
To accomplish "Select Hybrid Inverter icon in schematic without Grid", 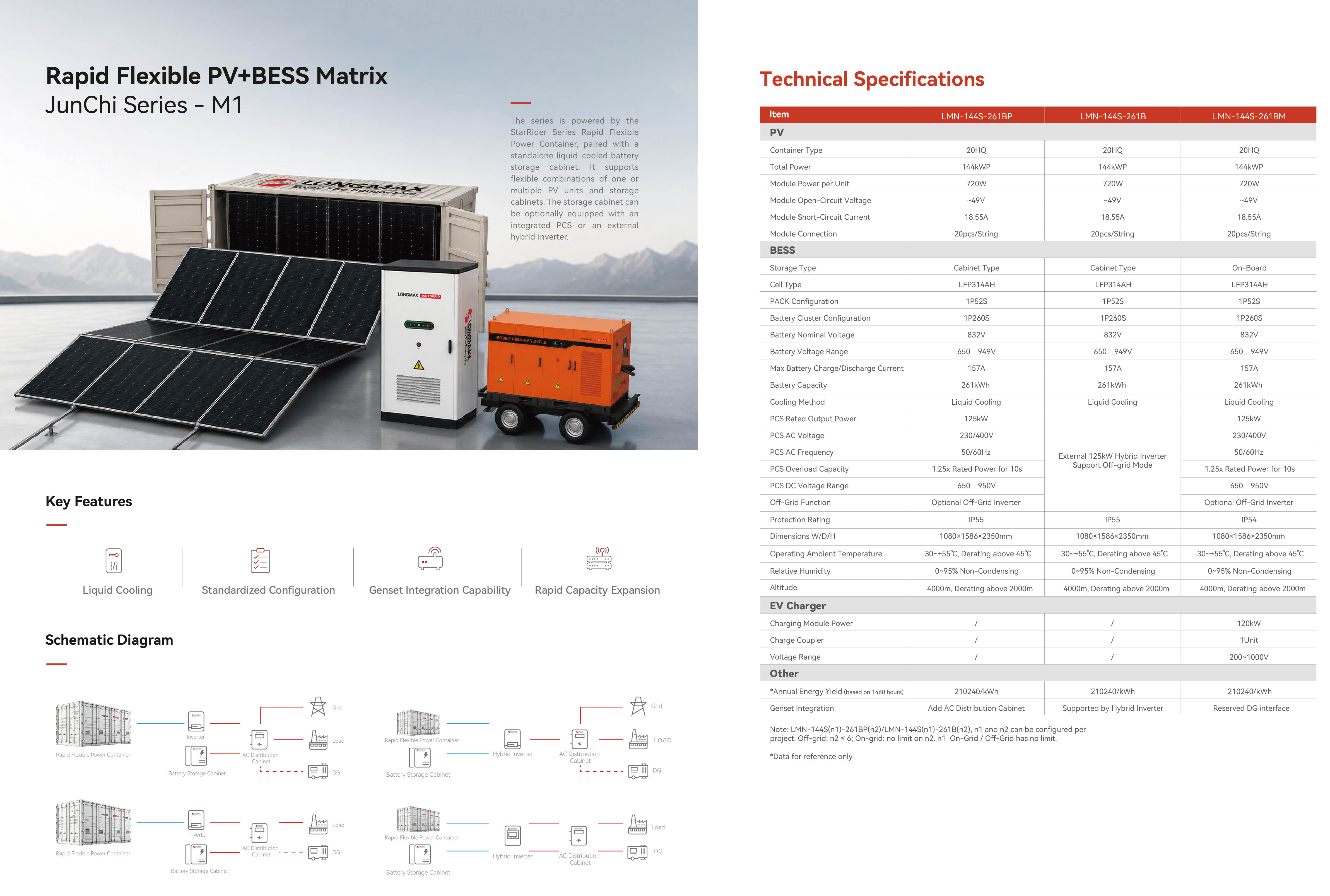I will point(513,835).
